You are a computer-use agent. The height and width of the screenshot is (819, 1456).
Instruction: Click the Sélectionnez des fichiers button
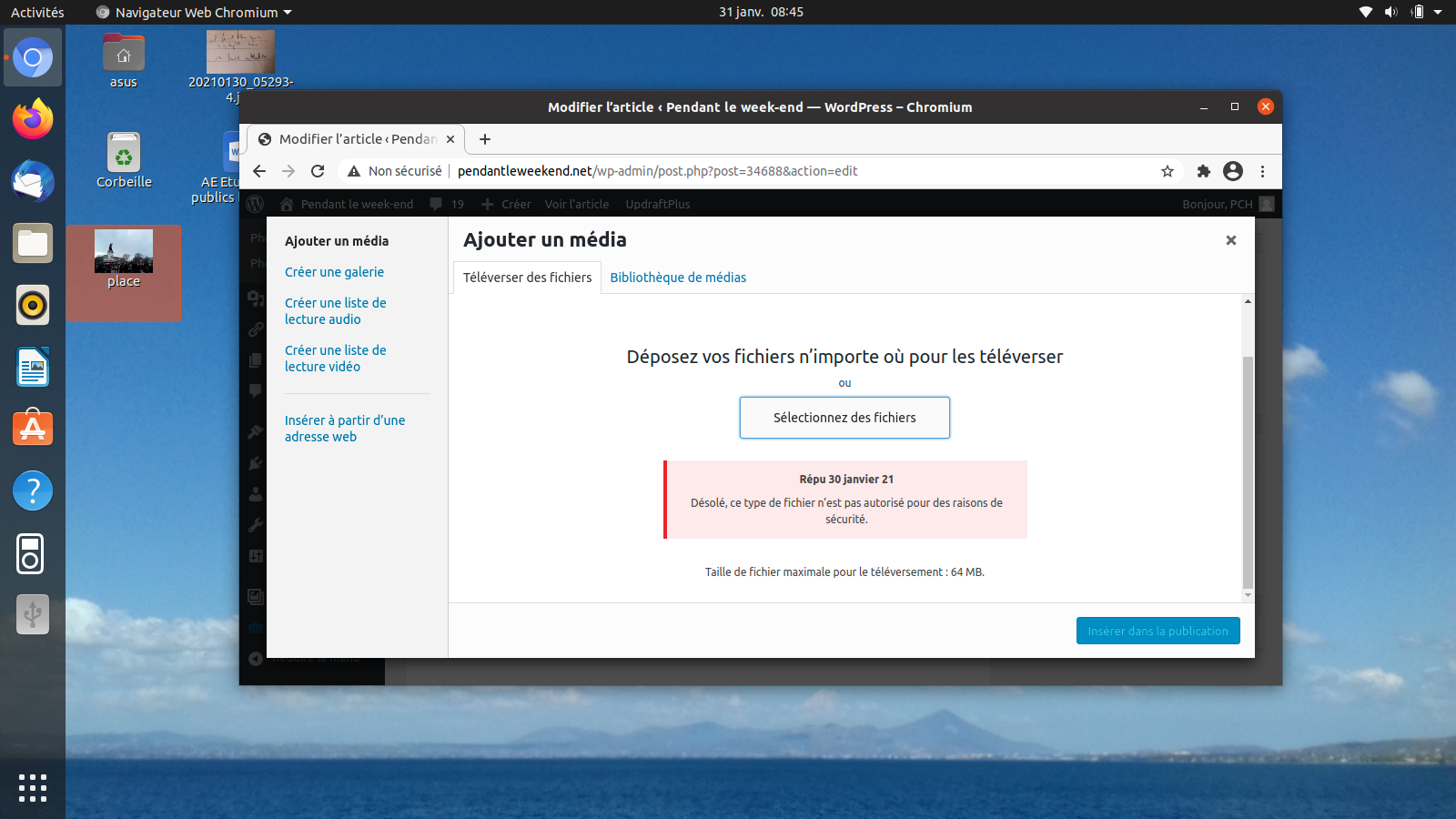[x=844, y=418]
